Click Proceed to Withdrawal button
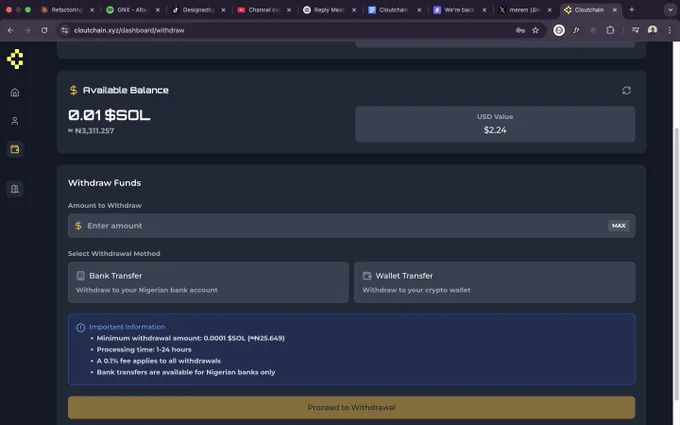Viewport: 680px width, 425px height. click(x=351, y=407)
